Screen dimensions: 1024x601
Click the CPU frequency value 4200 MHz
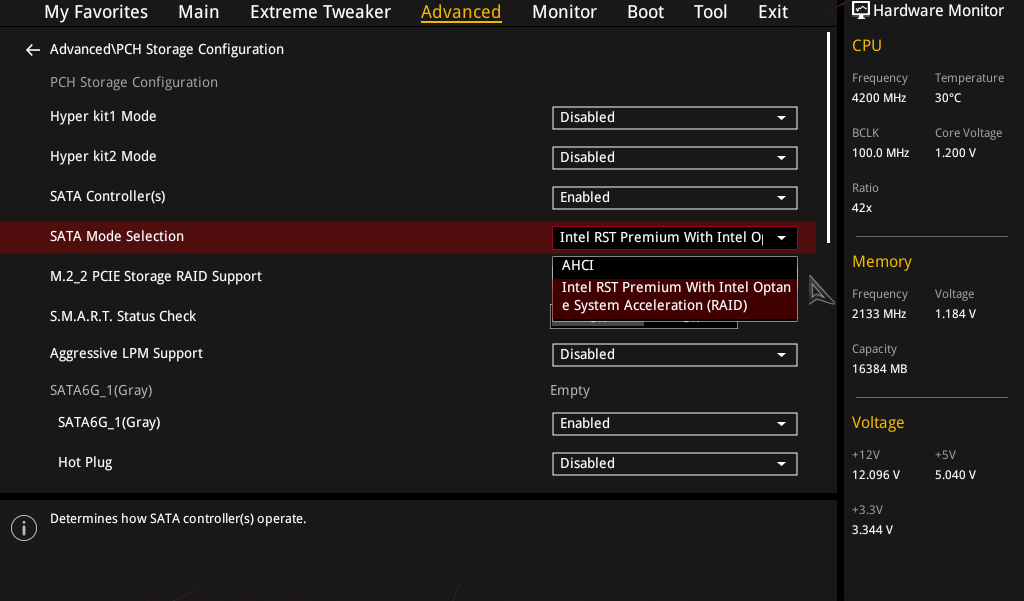pyautogui.click(x=878, y=98)
